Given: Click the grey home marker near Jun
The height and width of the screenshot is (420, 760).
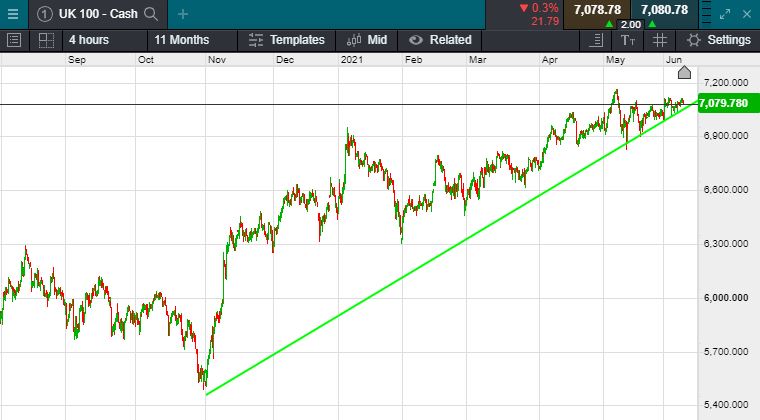Looking at the screenshot, I should (x=684, y=72).
